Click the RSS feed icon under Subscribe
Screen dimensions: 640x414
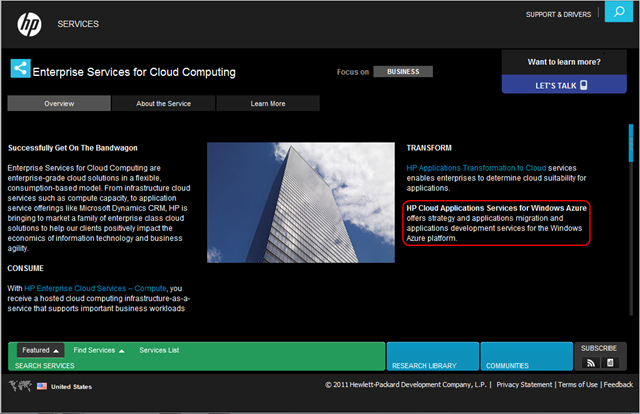pos(591,363)
